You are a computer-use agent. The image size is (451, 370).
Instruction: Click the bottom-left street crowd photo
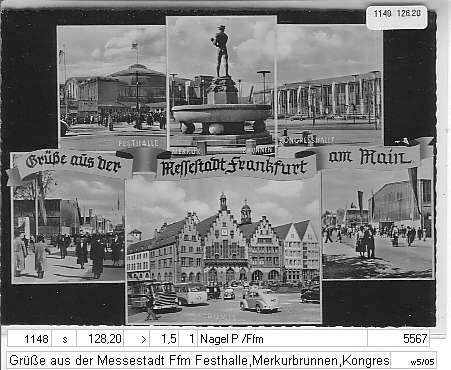(68, 228)
